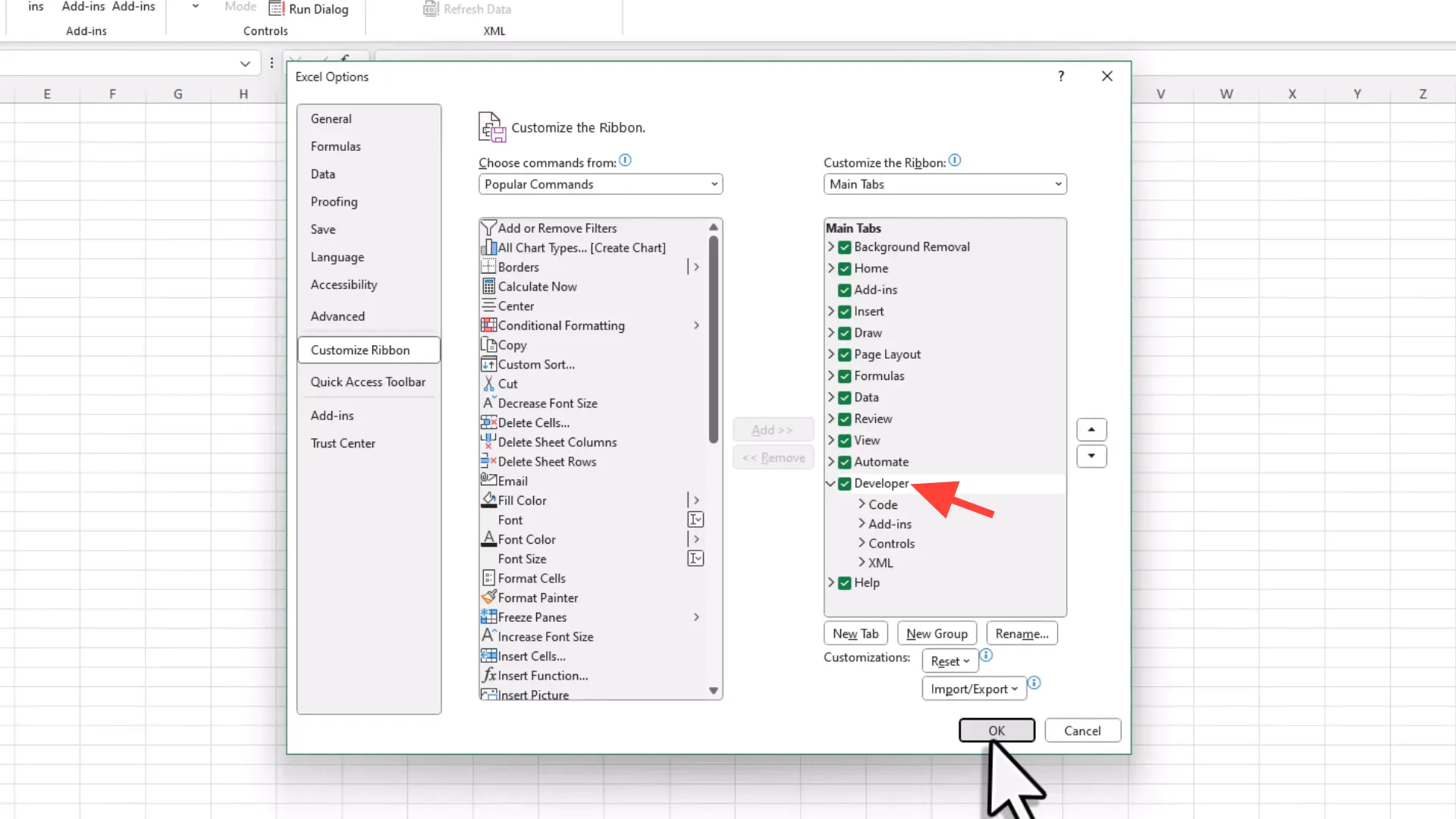Select the Format Painter command
Viewport: 1456px width, 819px height.
pyautogui.click(x=537, y=598)
